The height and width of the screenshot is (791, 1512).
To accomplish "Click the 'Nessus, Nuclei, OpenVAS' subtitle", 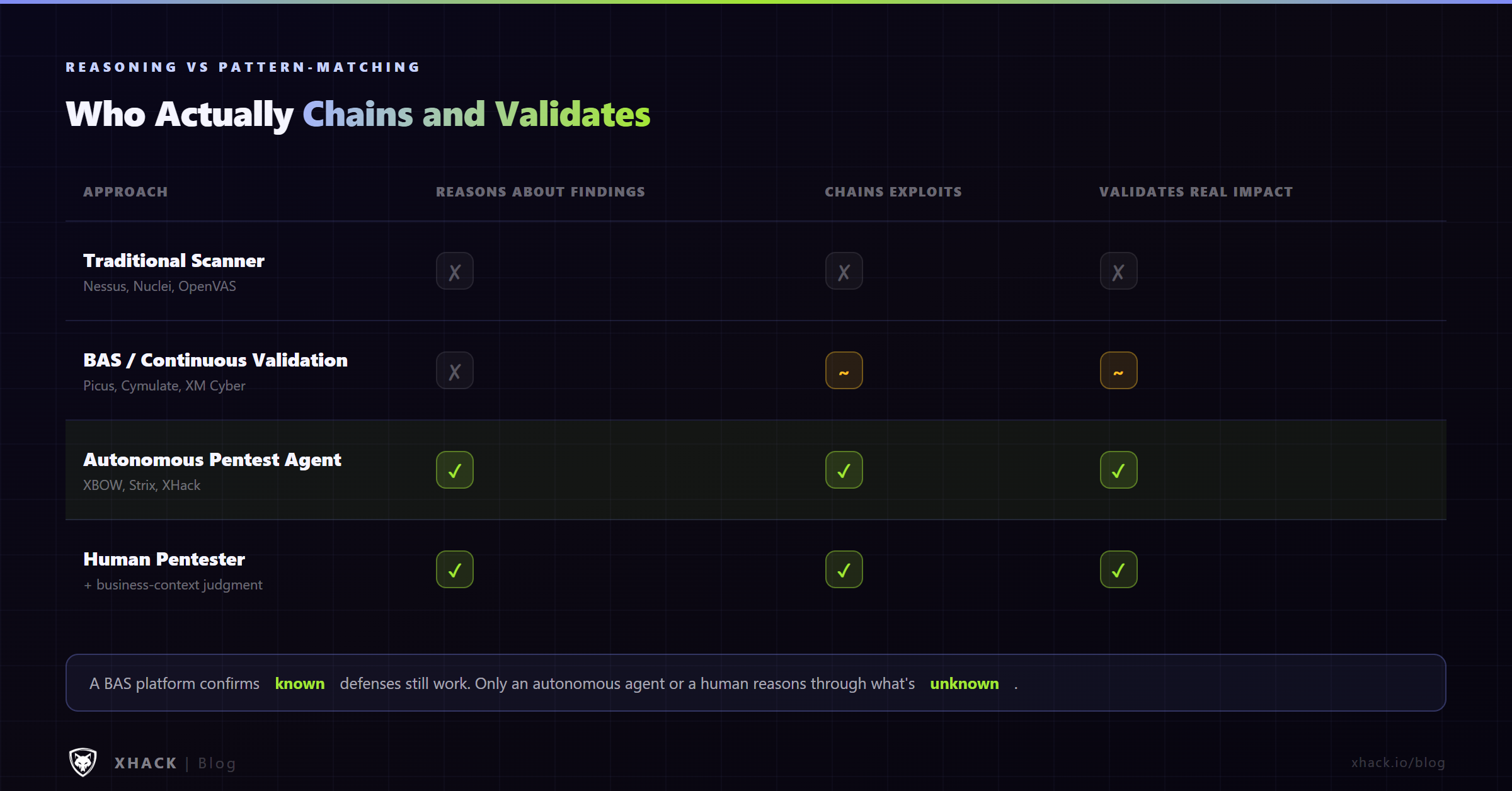I will coord(159,287).
